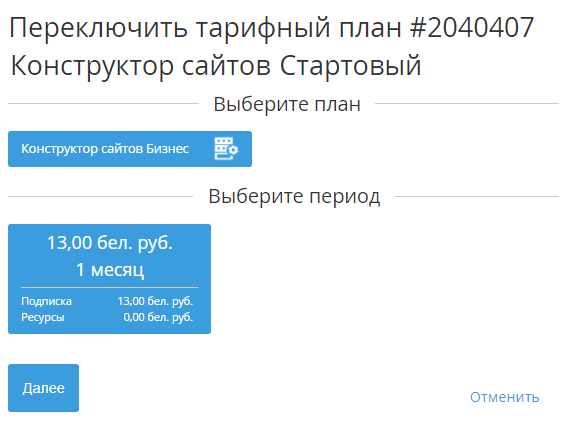
Task: Click the Подписка 13,00 бел. руб. amount
Action: [x=155, y=301]
